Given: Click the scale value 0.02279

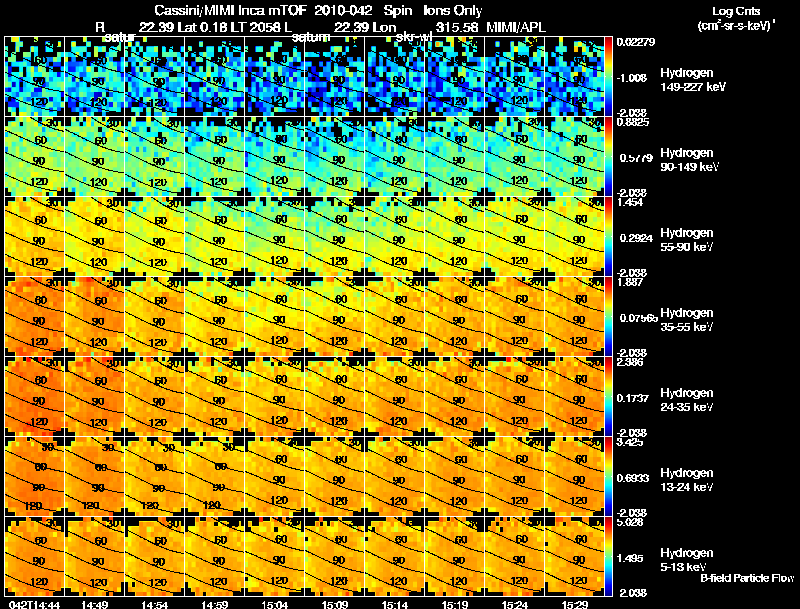Looking at the screenshot, I should click(636, 42).
